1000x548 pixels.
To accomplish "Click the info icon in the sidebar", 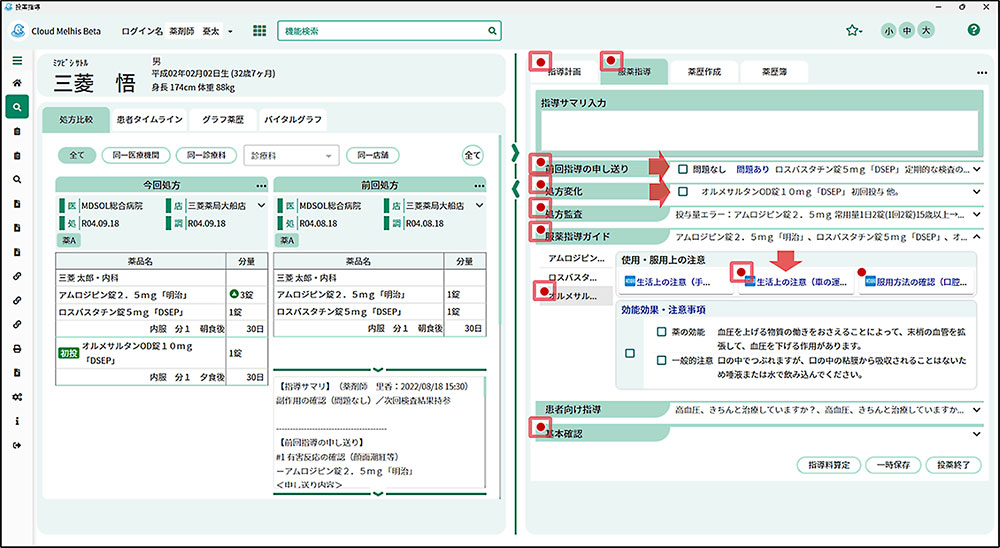I will pos(17,421).
